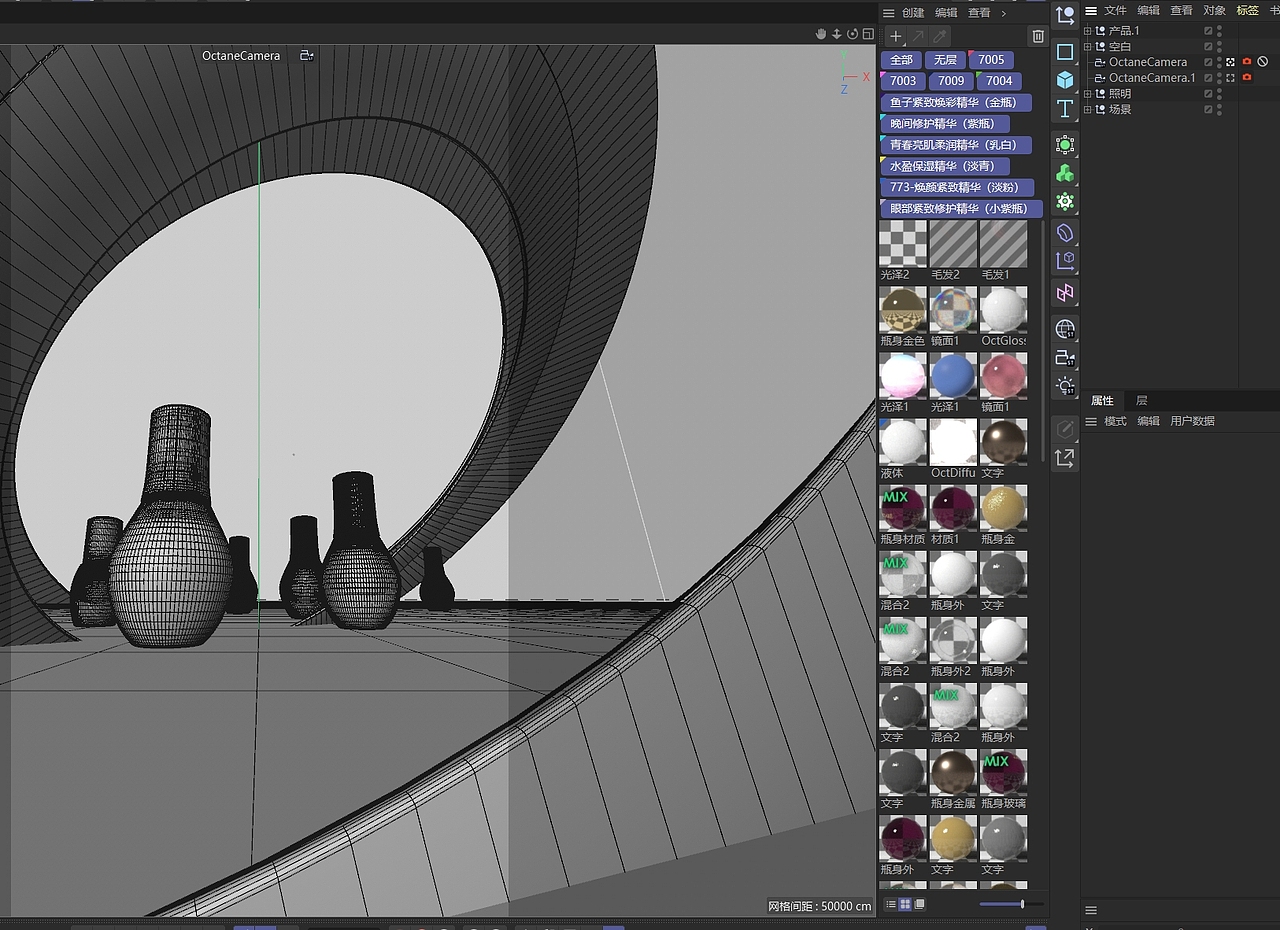Image resolution: width=1280 pixels, height=930 pixels.
Task: Adjust the material thumbnail size slider
Action: coord(1011,904)
